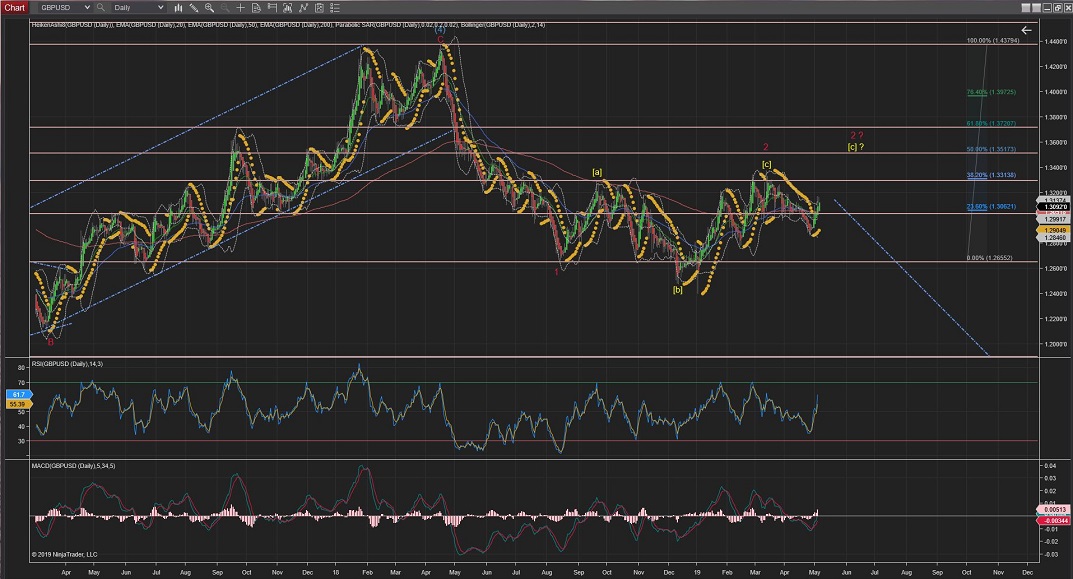Minimize the chart window
The height and width of the screenshot is (579, 1073).
[x=1048, y=8]
